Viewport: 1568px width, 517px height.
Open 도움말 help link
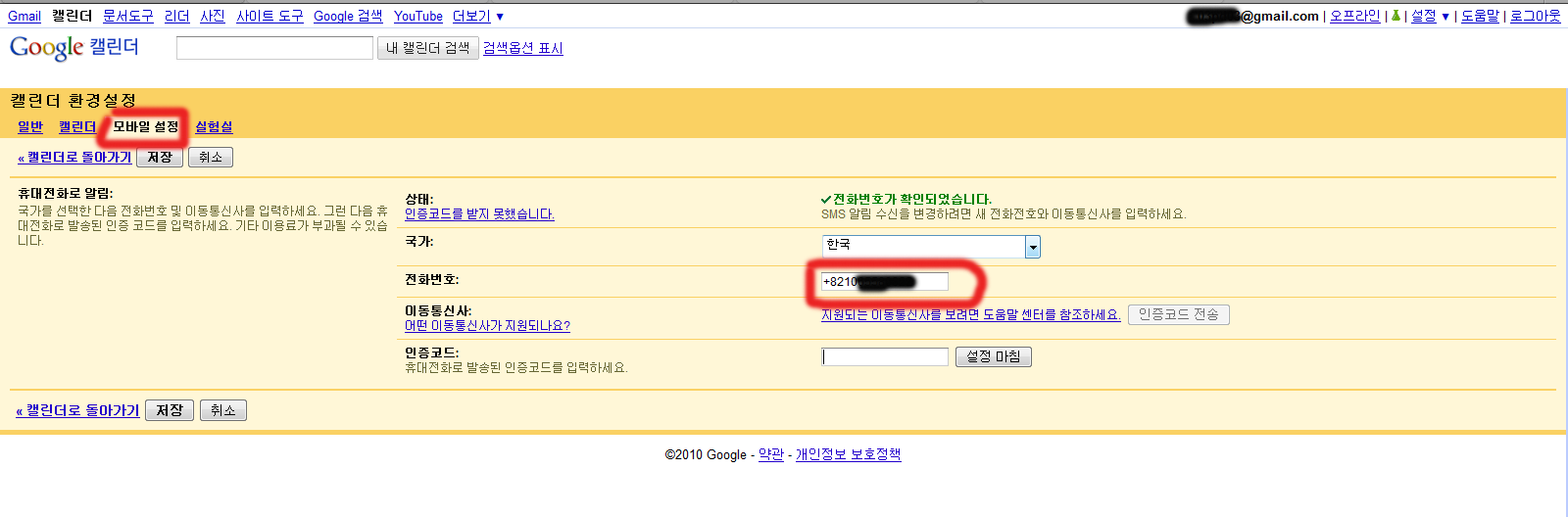[x=1480, y=16]
